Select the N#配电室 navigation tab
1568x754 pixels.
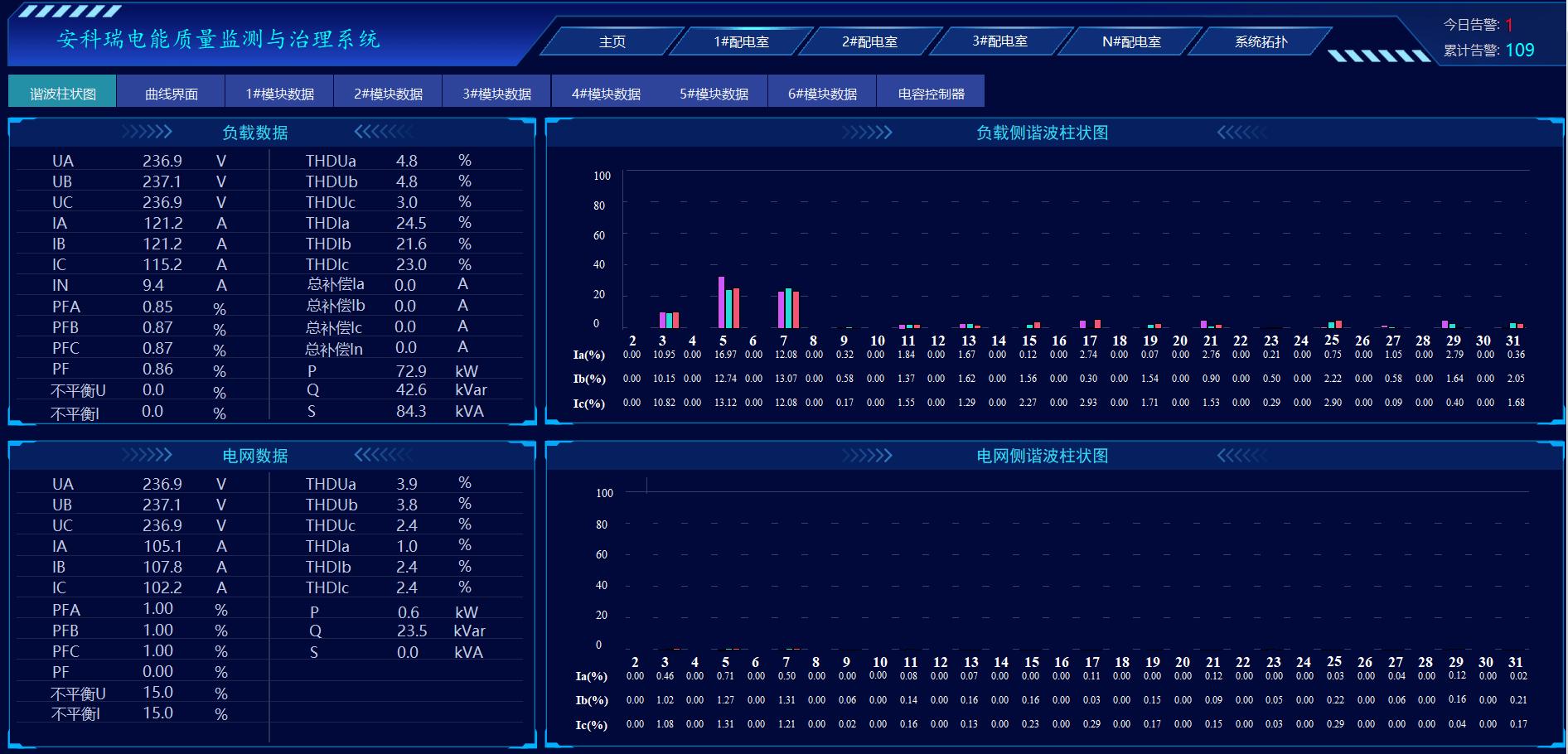1130,41
